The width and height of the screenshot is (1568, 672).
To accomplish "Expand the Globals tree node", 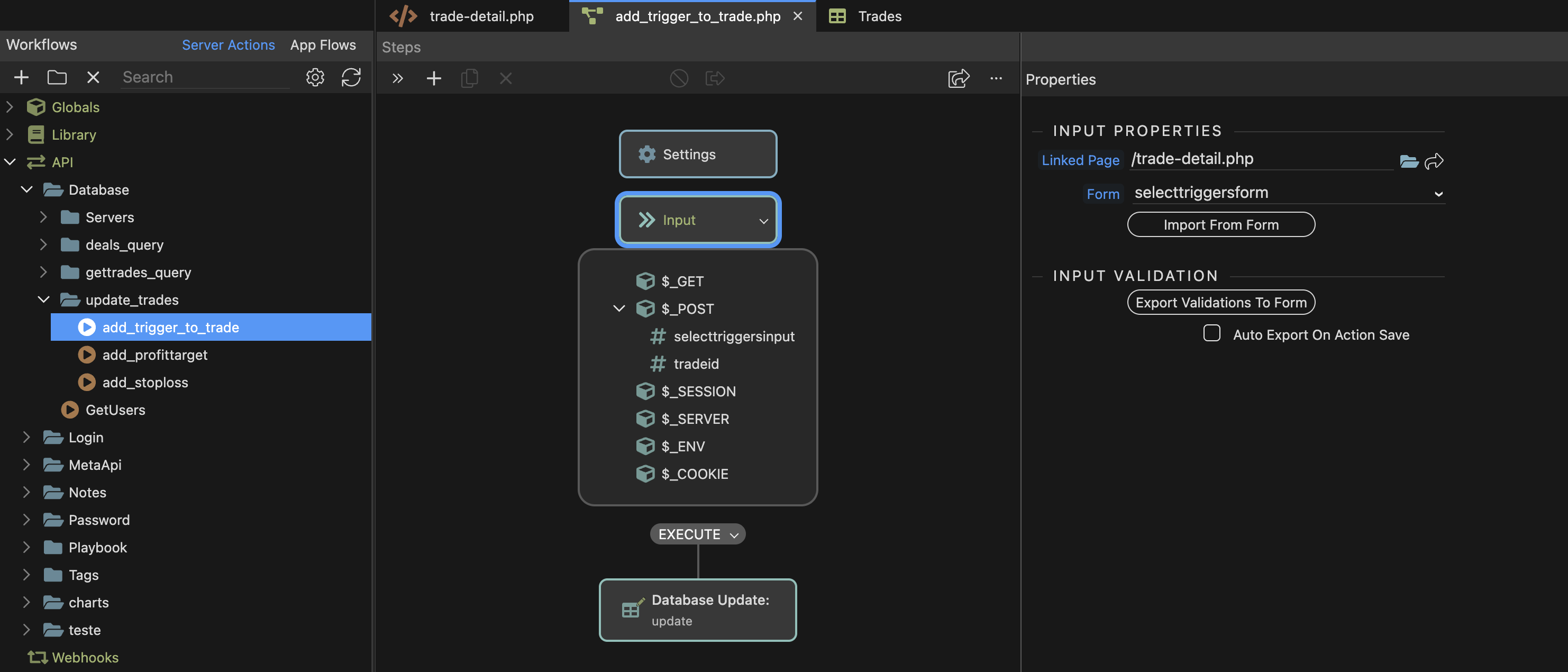I will coord(10,107).
